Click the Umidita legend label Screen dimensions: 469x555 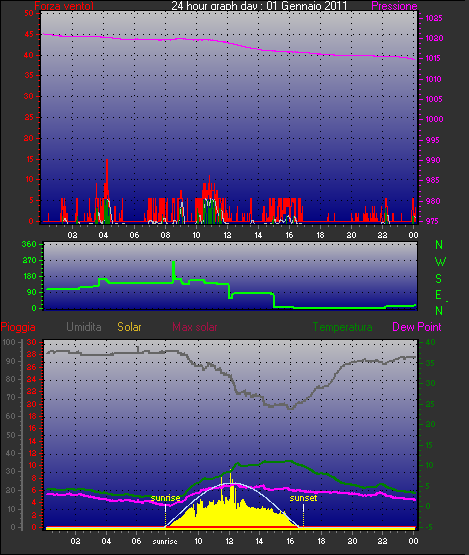84,327
